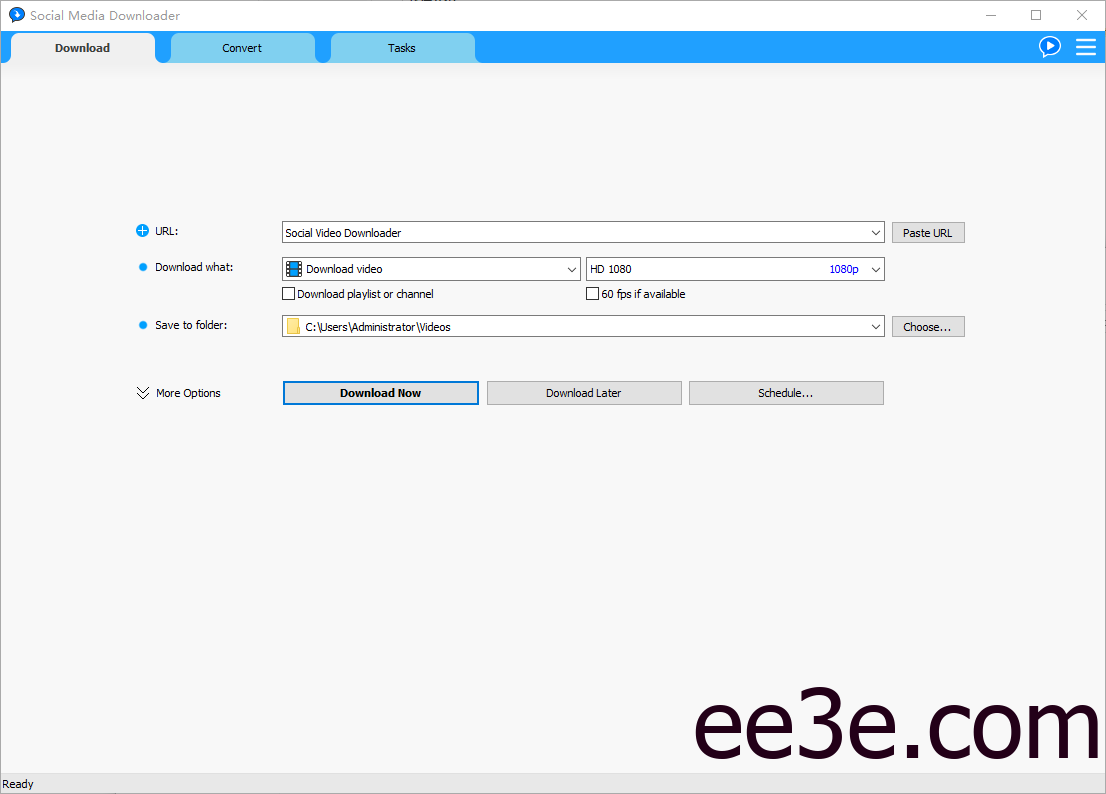Open the HD 1080 quality dropdown
1106x794 pixels.
point(735,269)
